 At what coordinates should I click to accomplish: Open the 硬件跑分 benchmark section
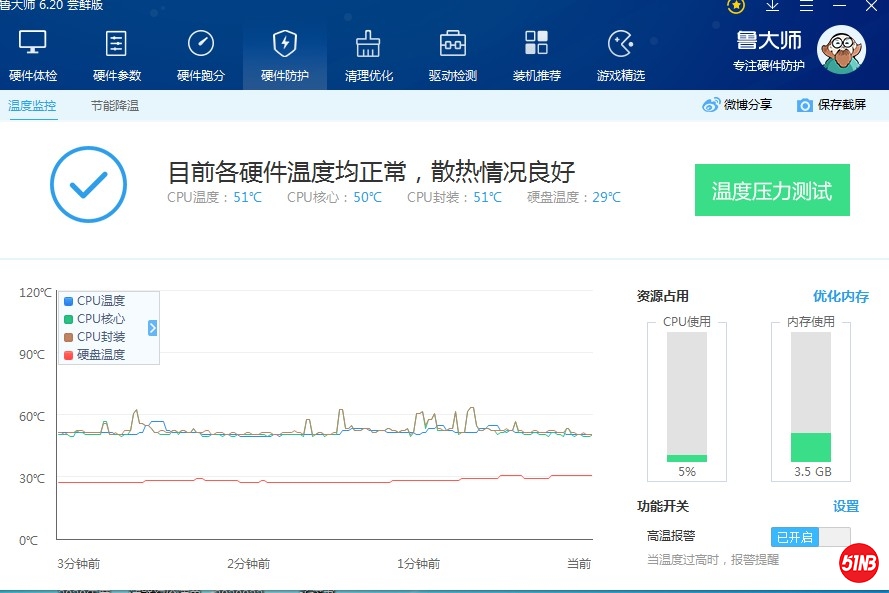201,56
